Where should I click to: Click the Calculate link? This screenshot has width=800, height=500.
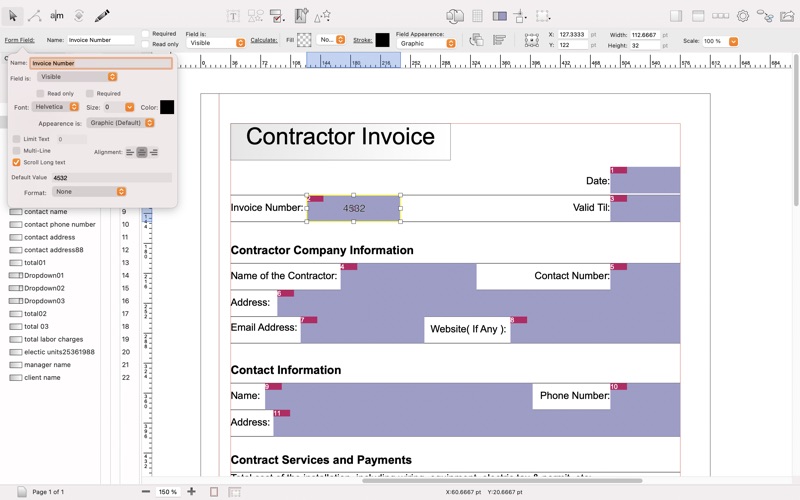(x=264, y=40)
